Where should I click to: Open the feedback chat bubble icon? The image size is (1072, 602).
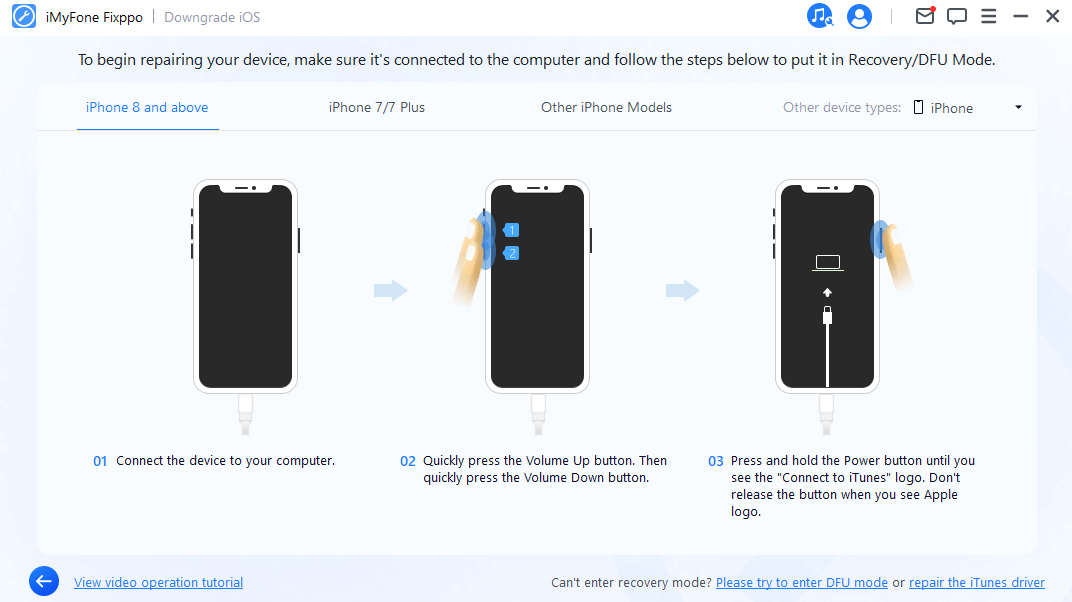[x=957, y=17]
